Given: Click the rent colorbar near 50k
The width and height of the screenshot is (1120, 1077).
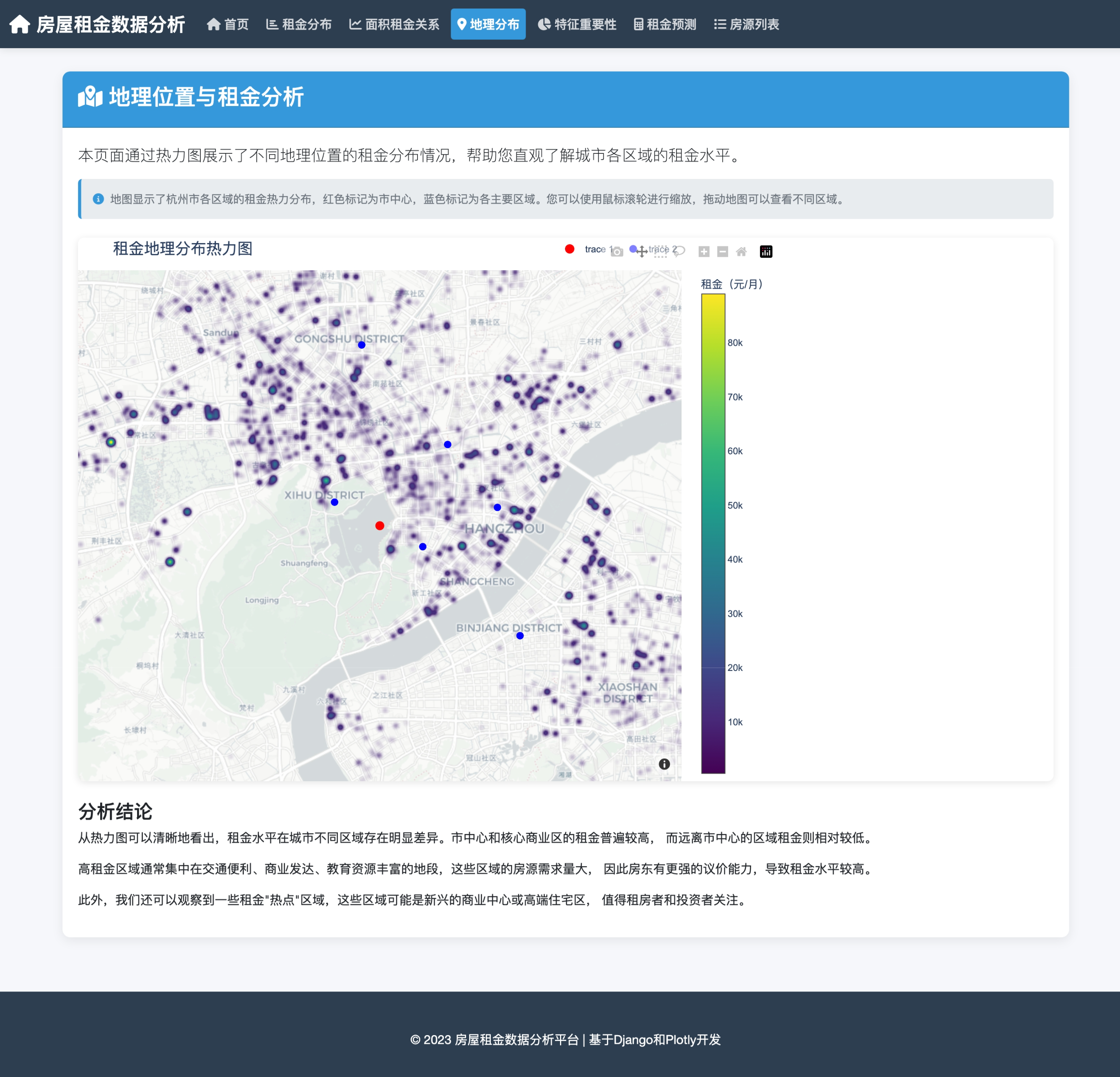Looking at the screenshot, I should (x=713, y=505).
